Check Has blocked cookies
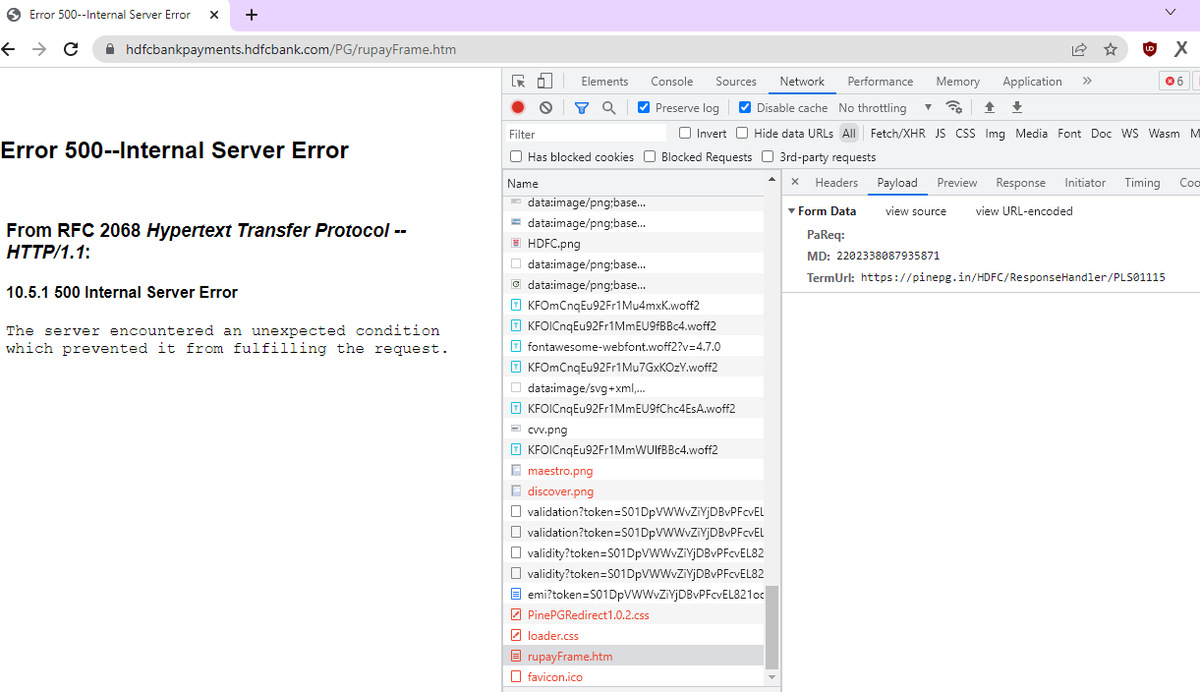The height and width of the screenshot is (692, 1200). point(516,157)
